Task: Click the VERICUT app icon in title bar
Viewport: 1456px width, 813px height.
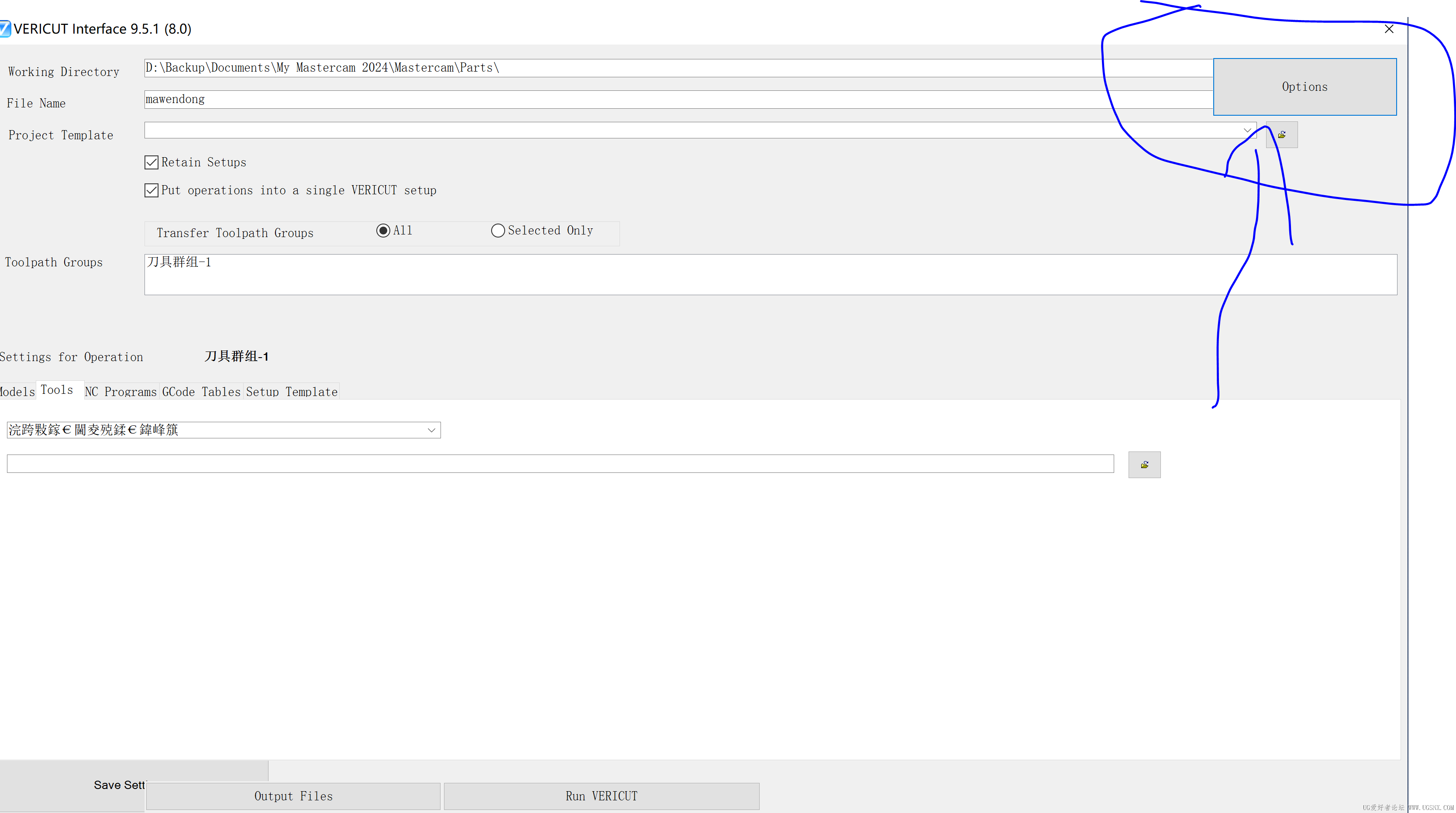Action: tap(5, 29)
